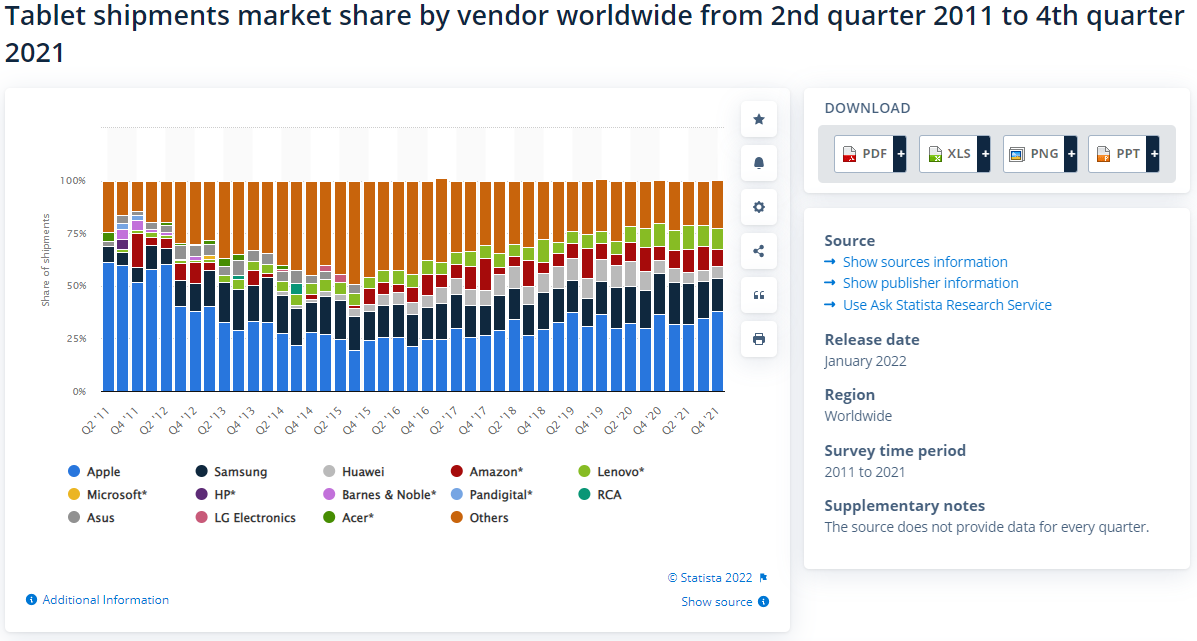Toggle Asus legend entry

91,517
